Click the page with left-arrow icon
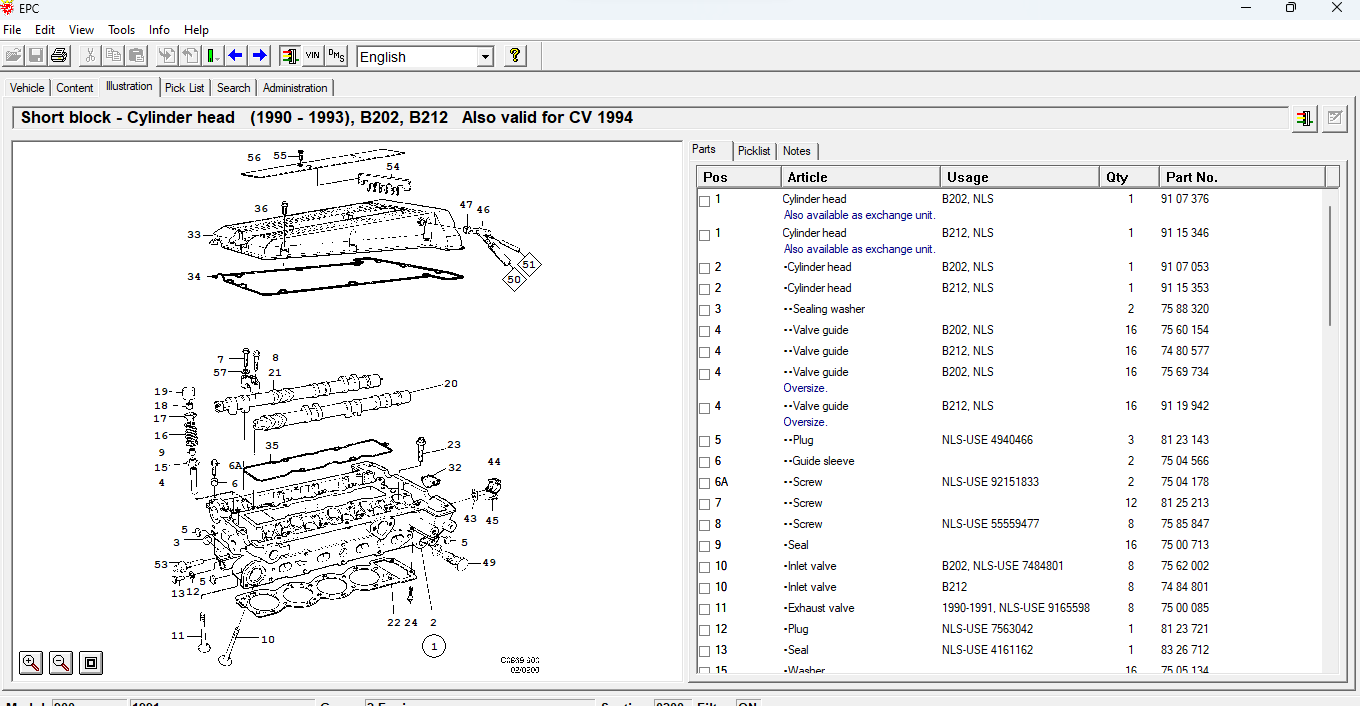 (x=189, y=56)
